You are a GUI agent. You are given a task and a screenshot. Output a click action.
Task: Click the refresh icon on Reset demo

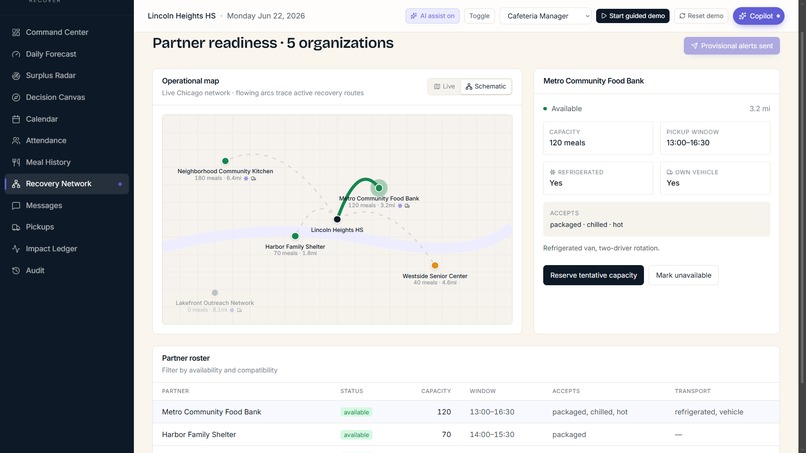click(682, 16)
